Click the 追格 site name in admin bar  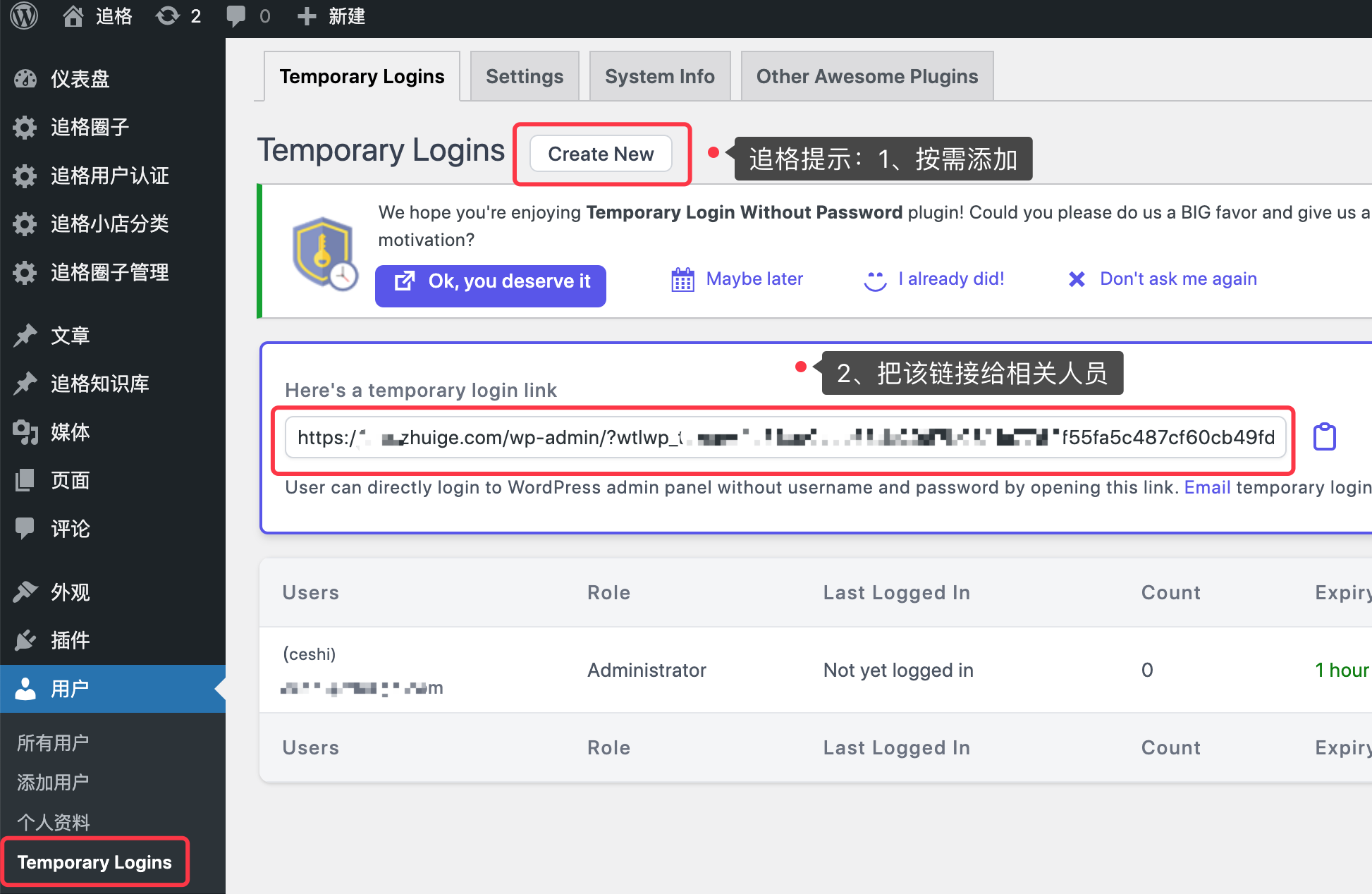coord(114,16)
